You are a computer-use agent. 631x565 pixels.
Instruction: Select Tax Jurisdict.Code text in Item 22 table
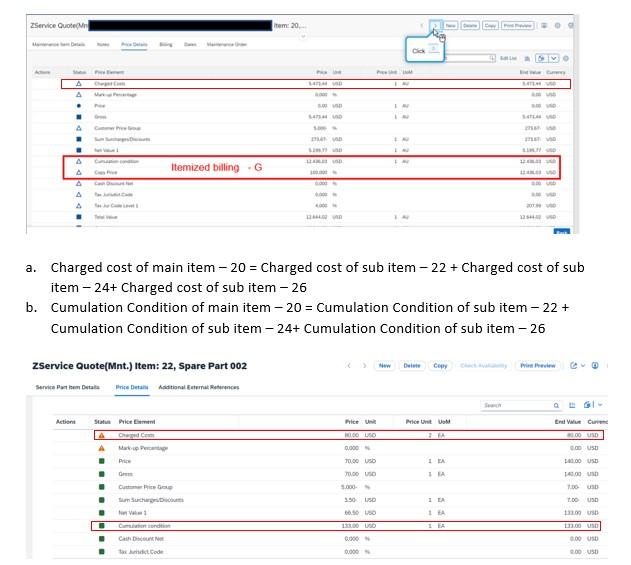tap(141, 552)
